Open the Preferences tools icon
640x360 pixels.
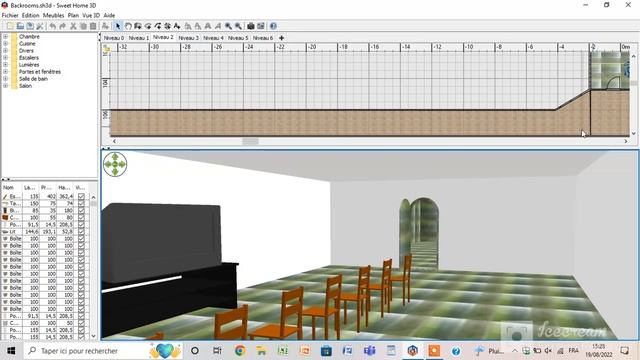pyautogui.click(x=40, y=26)
